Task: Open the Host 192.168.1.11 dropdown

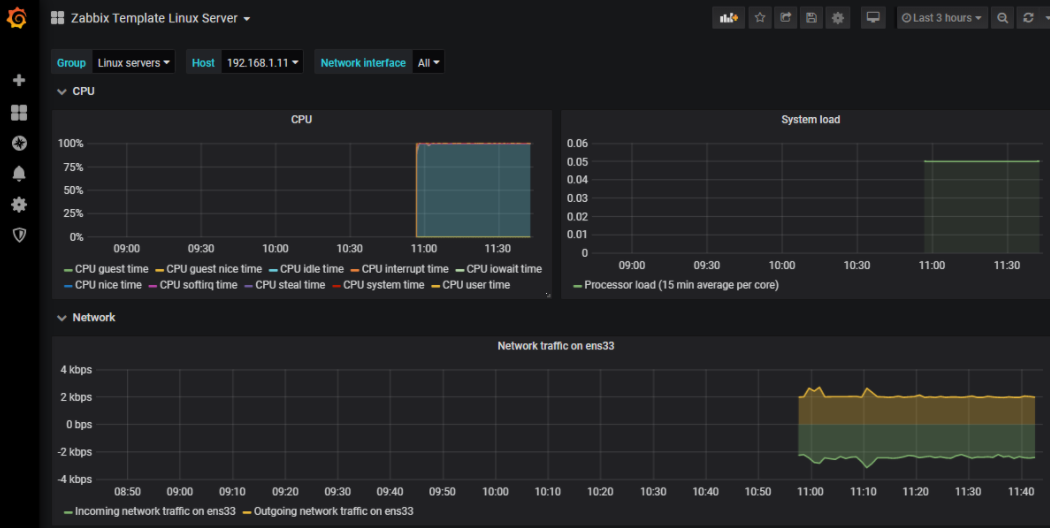Action: coord(262,62)
